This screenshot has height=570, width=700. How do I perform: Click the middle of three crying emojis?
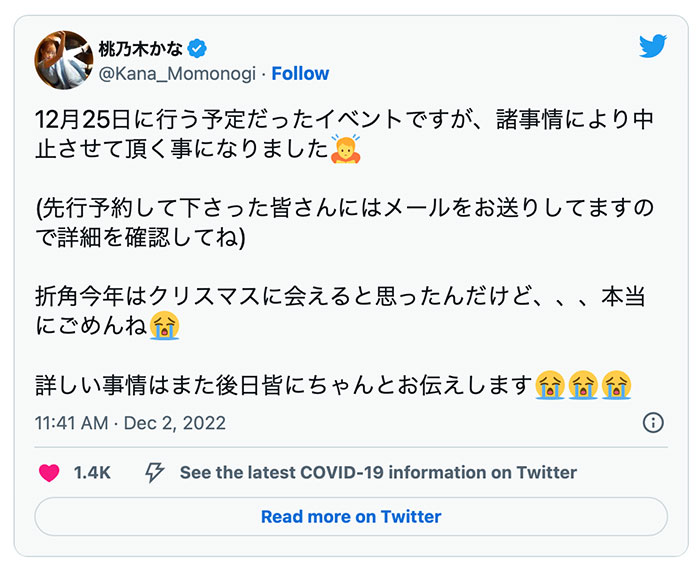point(583,384)
